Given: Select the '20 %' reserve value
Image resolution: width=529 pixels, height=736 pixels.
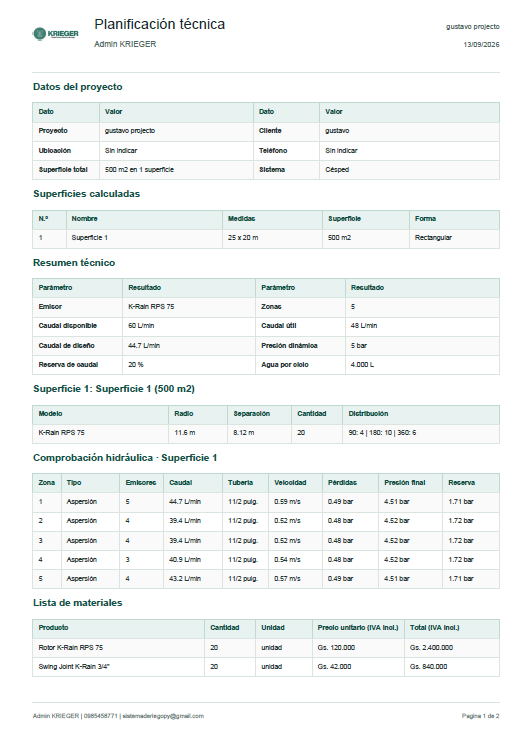Looking at the screenshot, I should [136, 364].
